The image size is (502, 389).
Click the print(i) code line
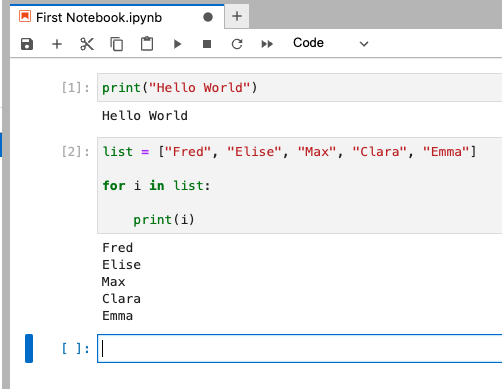[x=164, y=220]
